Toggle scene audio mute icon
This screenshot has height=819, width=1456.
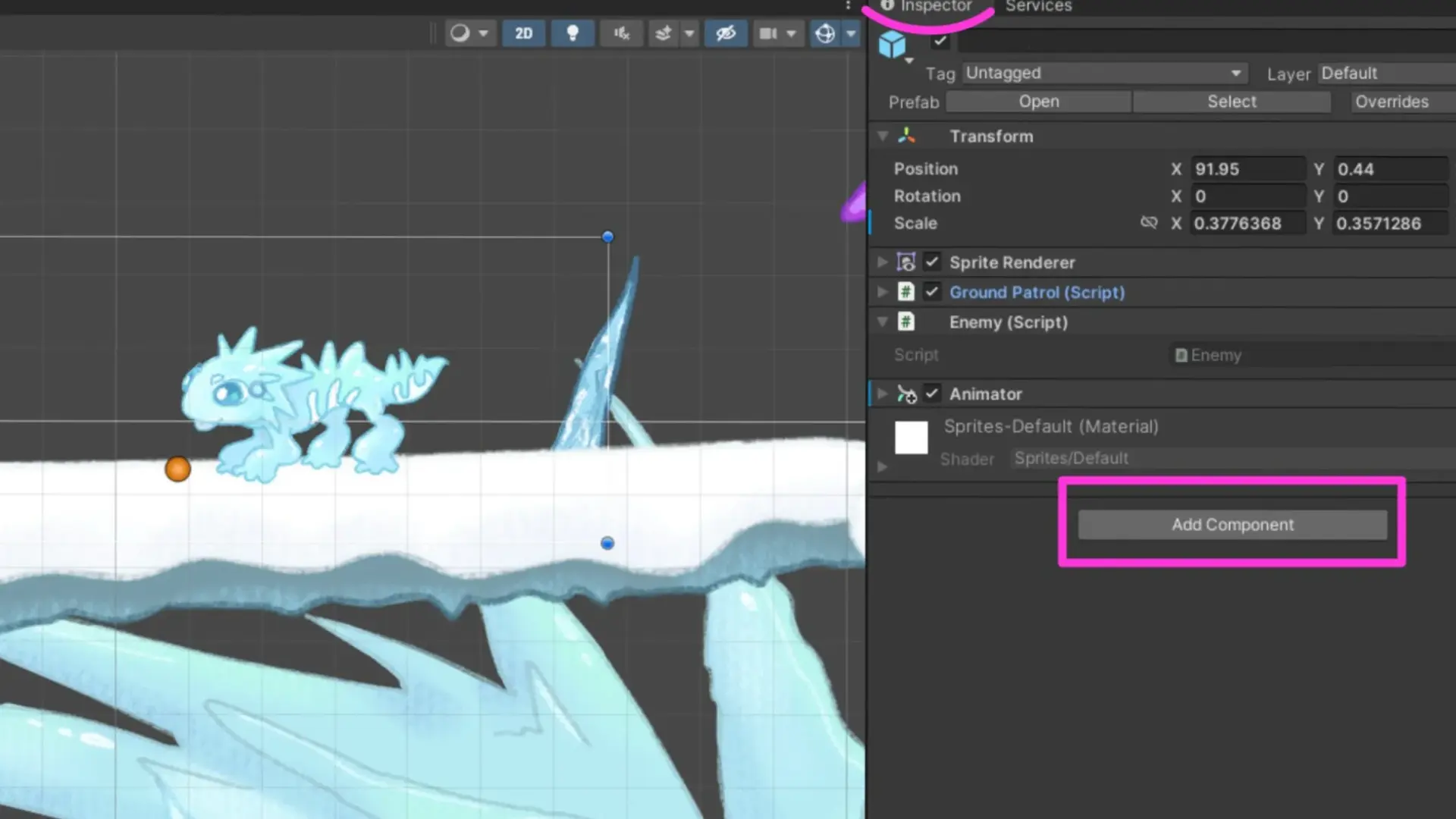[621, 33]
